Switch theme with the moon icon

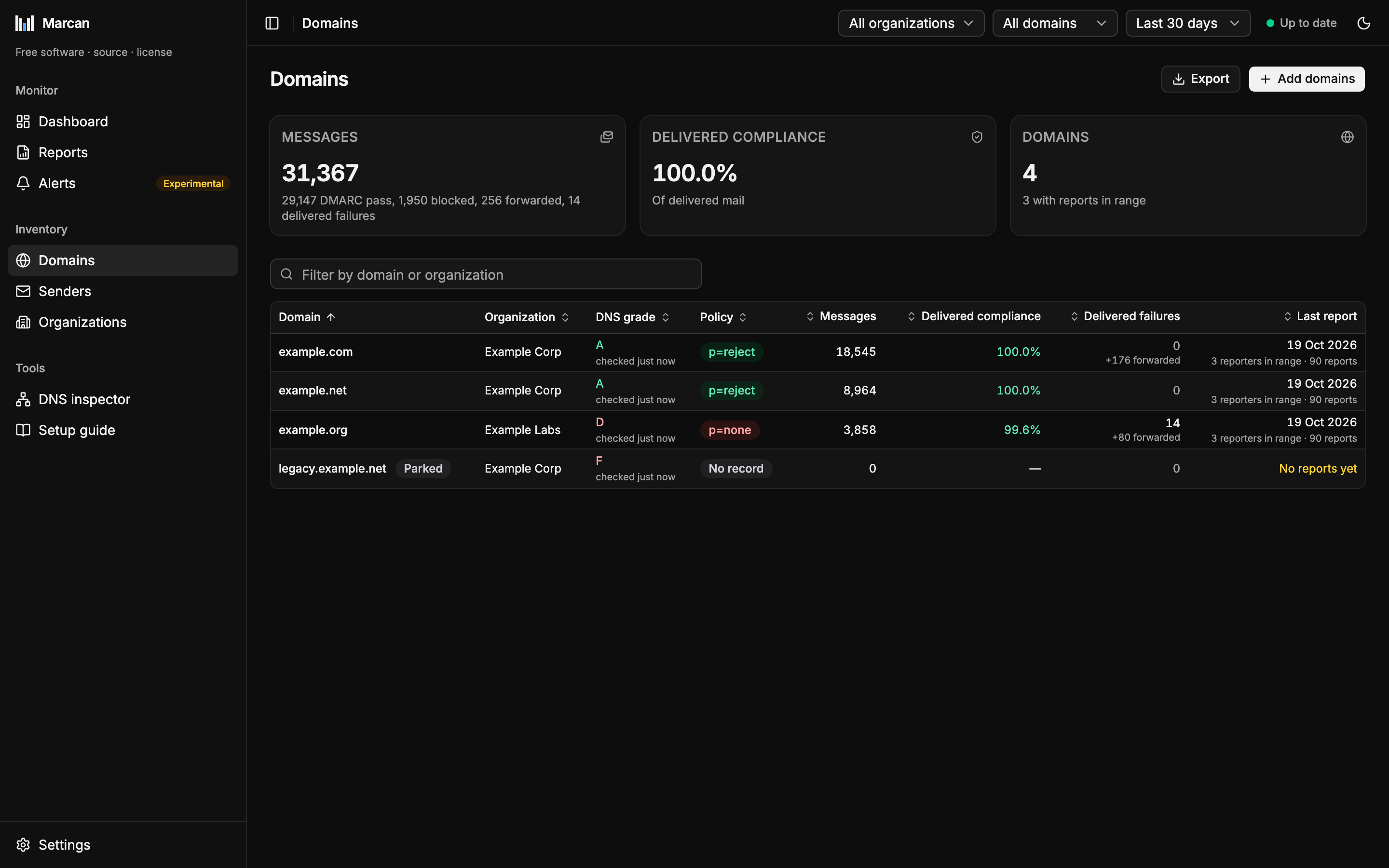1364,23
